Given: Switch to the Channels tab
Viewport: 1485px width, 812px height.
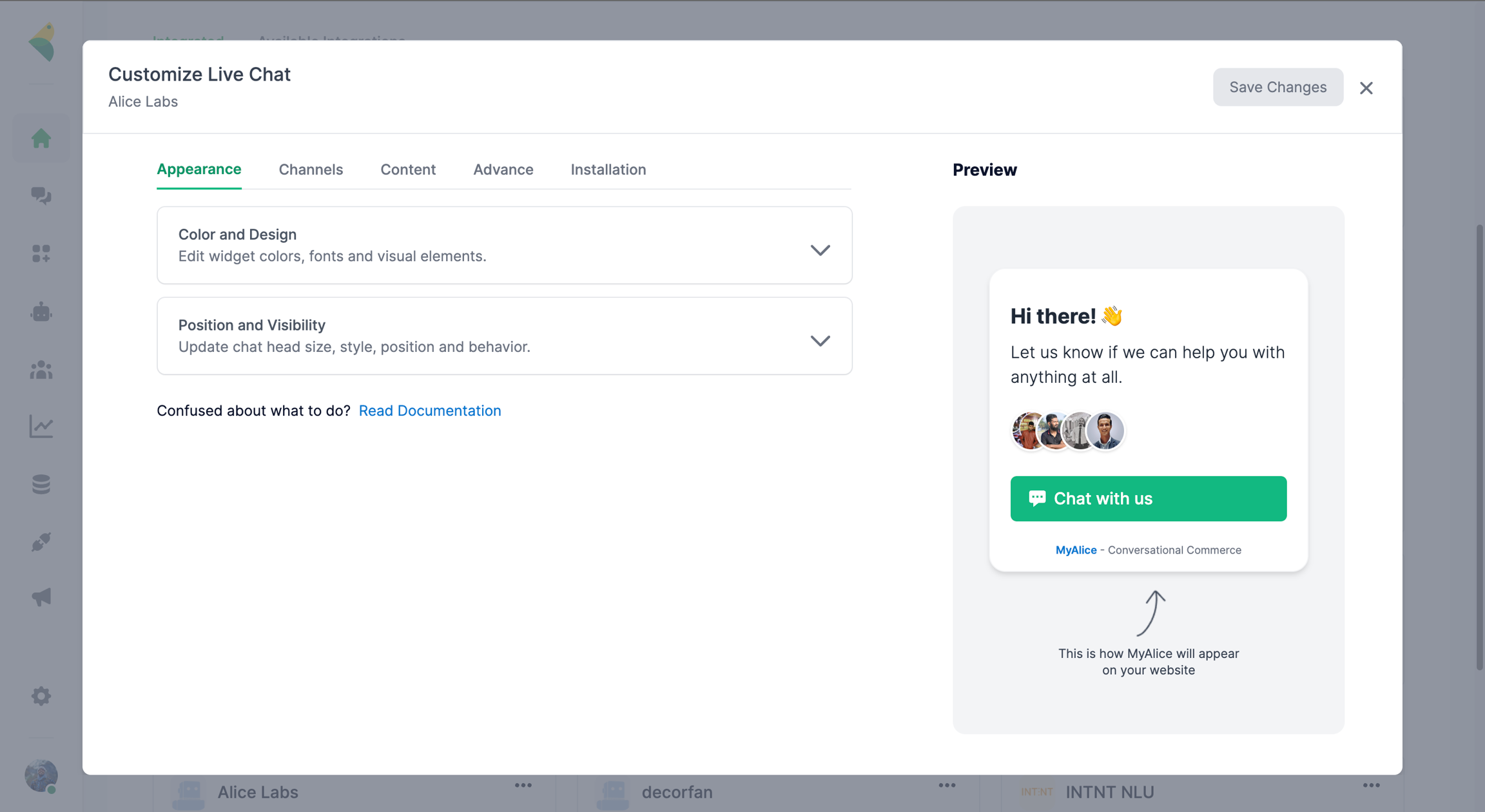Looking at the screenshot, I should coord(311,169).
